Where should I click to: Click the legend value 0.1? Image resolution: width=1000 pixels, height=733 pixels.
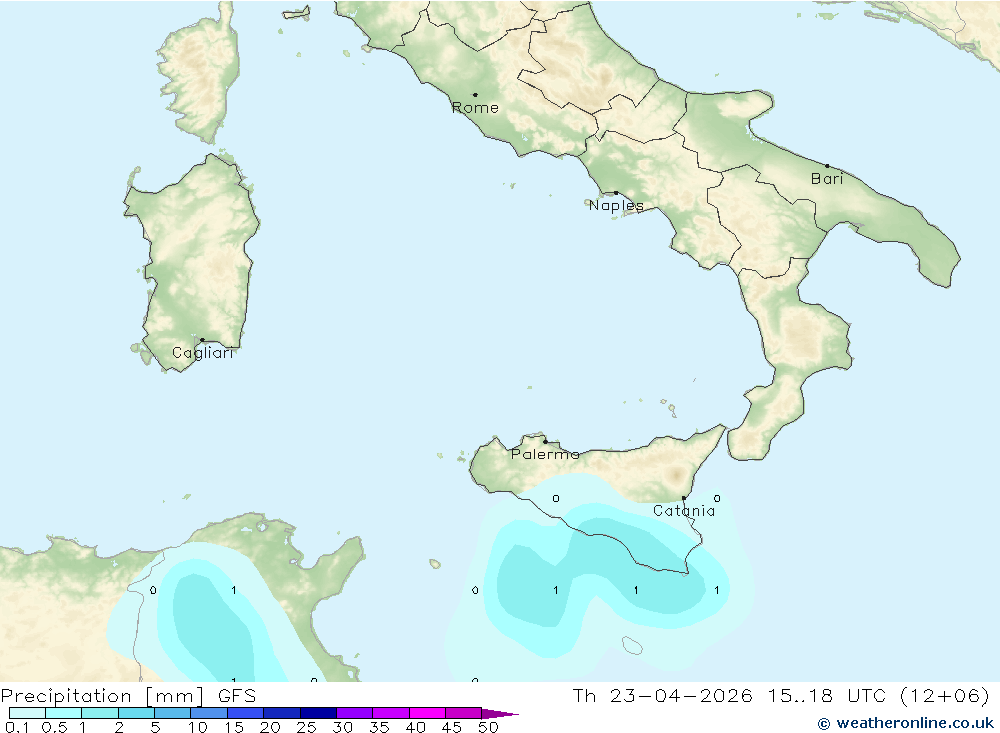pos(17,727)
